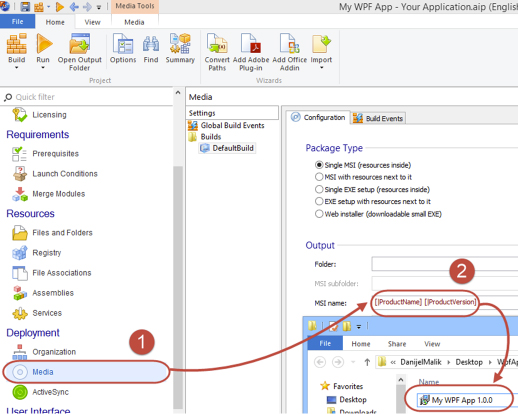518x414 pixels.
Task: Click the Back arrow in quick access toolbar
Action: (x=74, y=6)
